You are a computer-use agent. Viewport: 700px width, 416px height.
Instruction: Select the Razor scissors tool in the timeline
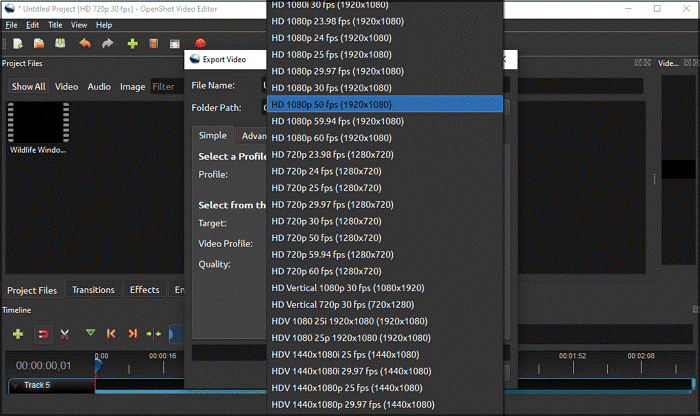tap(64, 333)
